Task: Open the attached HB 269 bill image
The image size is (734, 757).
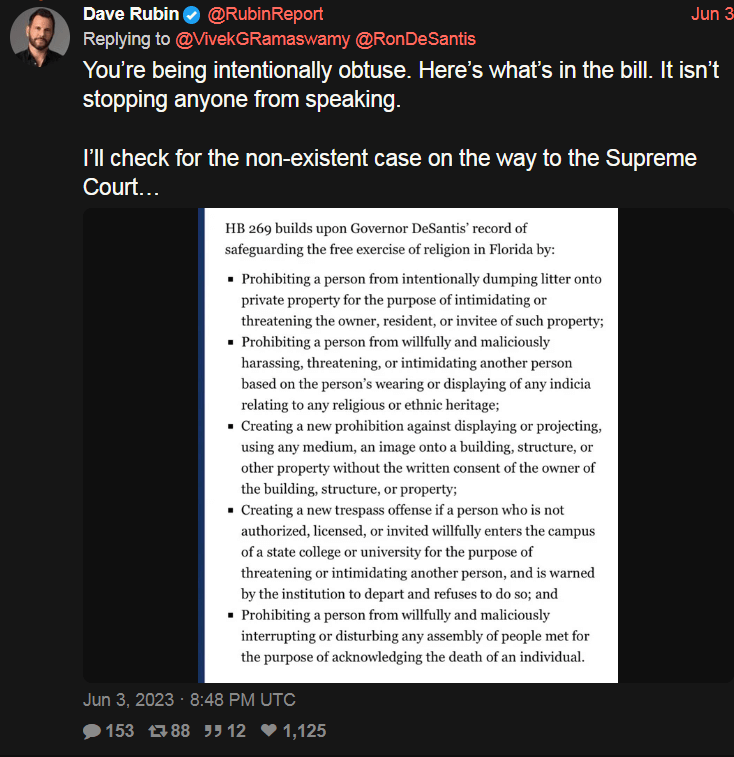Action: [408, 445]
